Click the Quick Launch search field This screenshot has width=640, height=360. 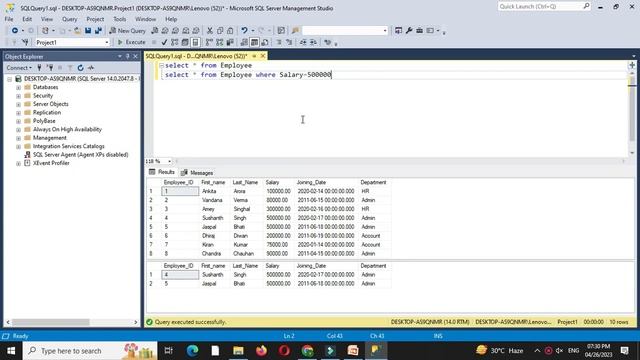pos(544,7)
